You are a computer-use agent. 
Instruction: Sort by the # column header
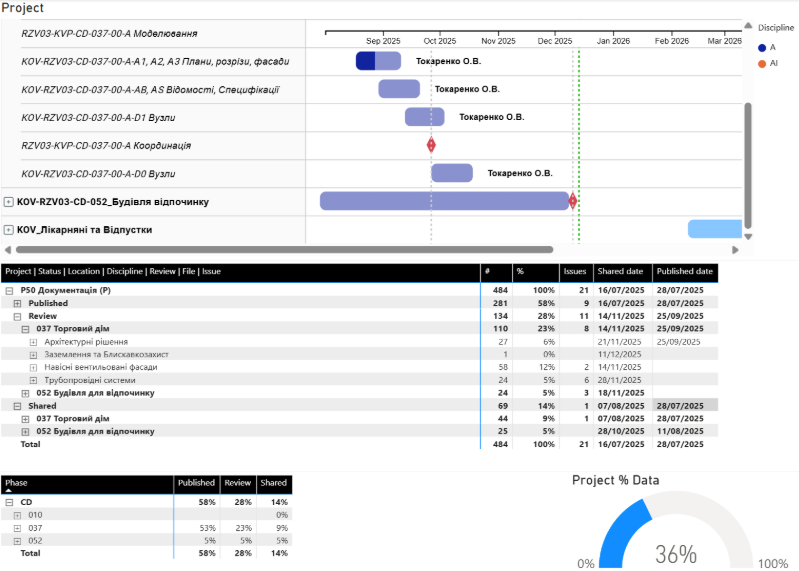tap(496, 272)
